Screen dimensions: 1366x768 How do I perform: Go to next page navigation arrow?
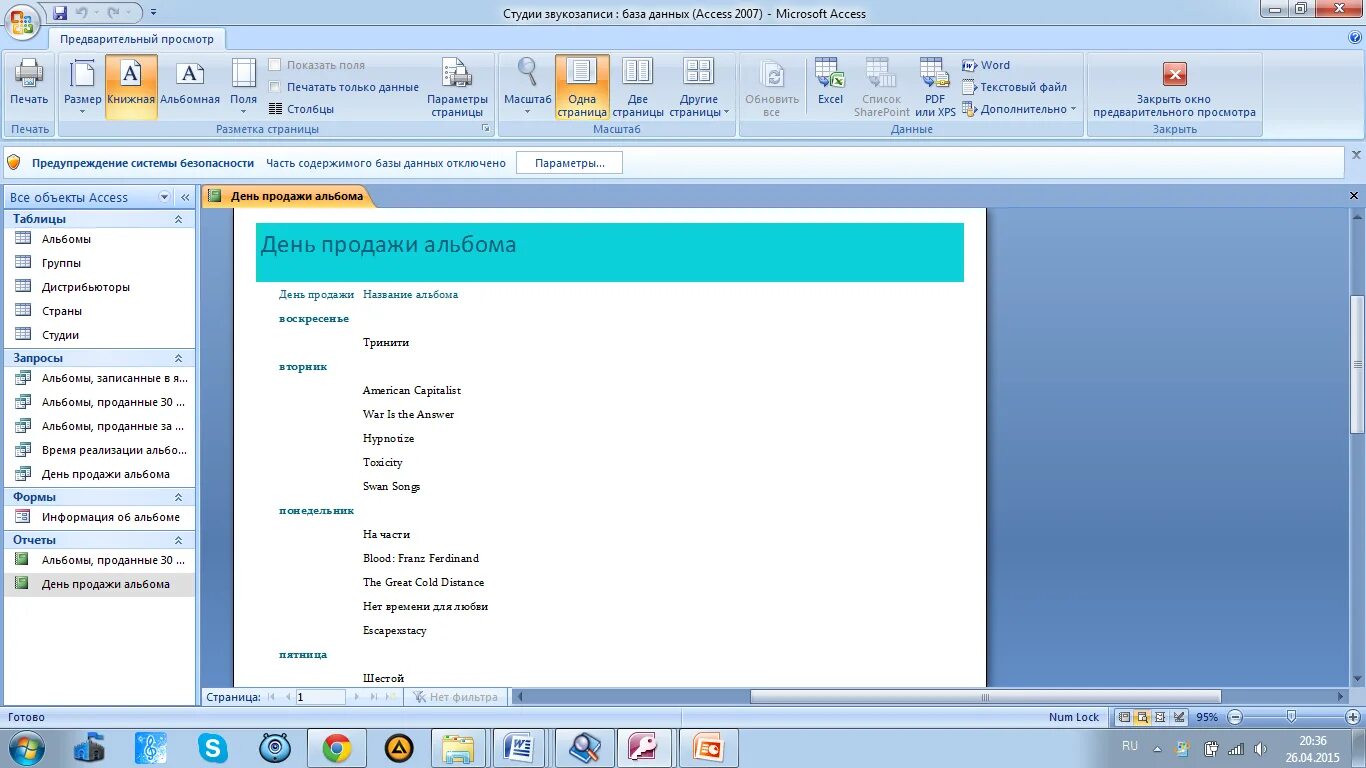356,697
